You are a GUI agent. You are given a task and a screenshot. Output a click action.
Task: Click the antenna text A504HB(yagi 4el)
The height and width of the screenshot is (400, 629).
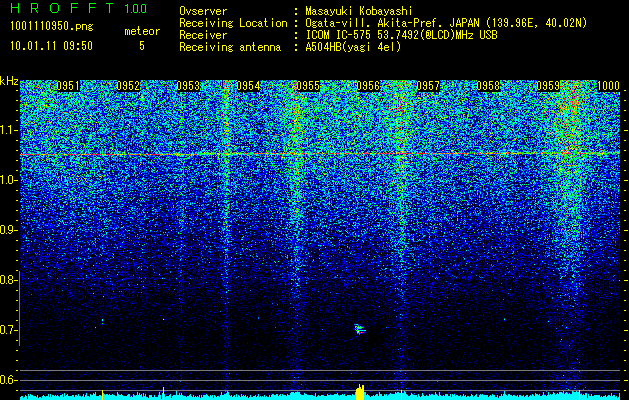(353, 47)
